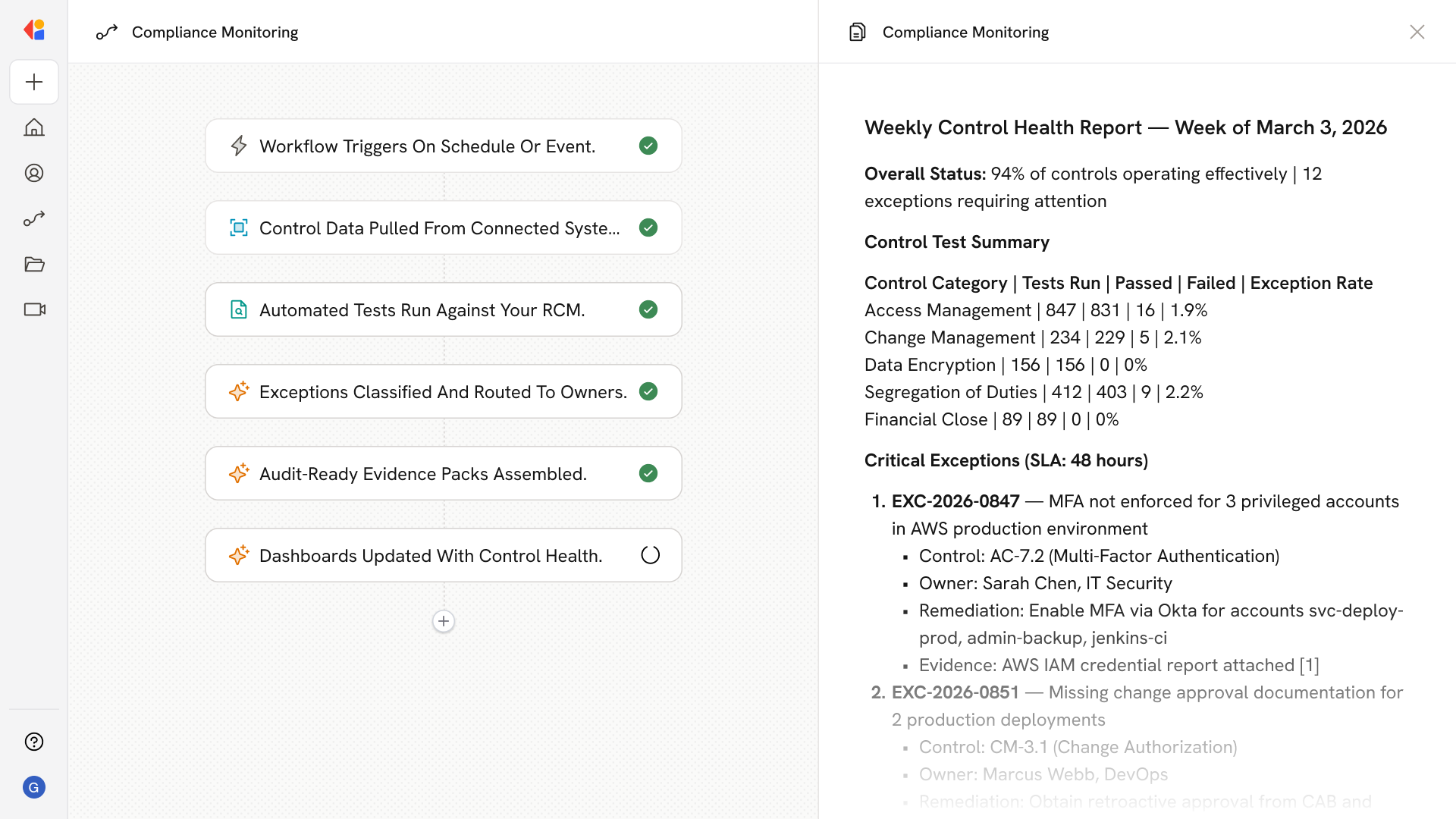
Task: Click the EXC-2026-0847 exception entry
Action: tap(955, 501)
